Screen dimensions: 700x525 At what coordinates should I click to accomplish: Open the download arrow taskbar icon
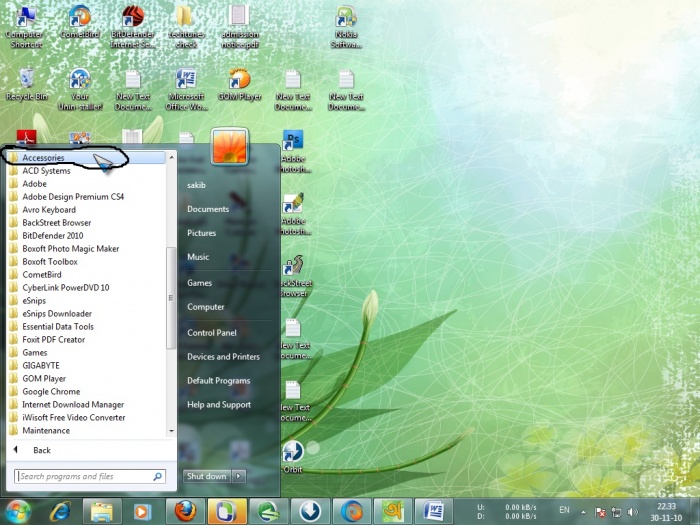310,511
